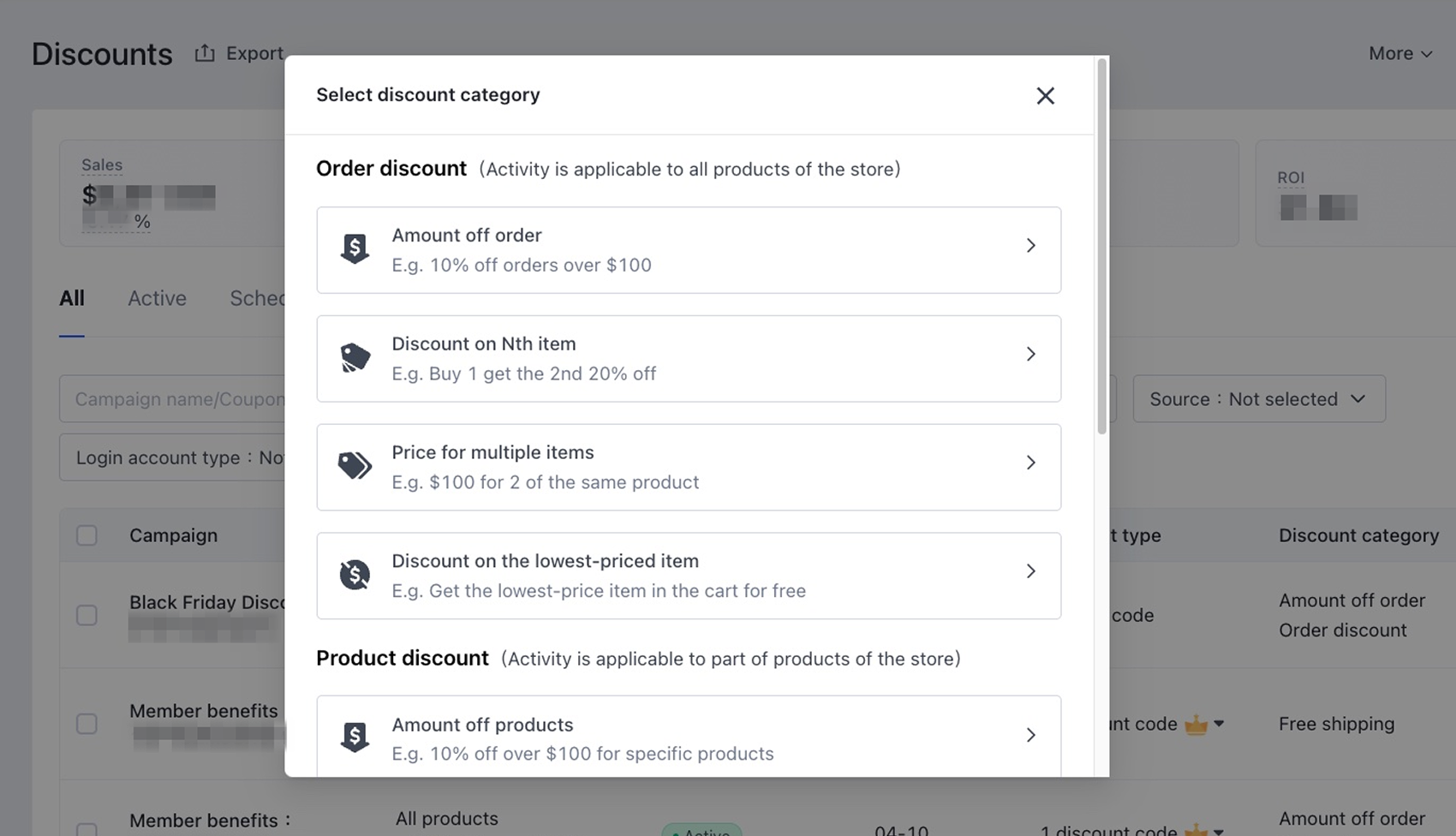Click the Amount off order dollar tag icon
Viewport: 1456px width, 836px height.
[x=355, y=249]
